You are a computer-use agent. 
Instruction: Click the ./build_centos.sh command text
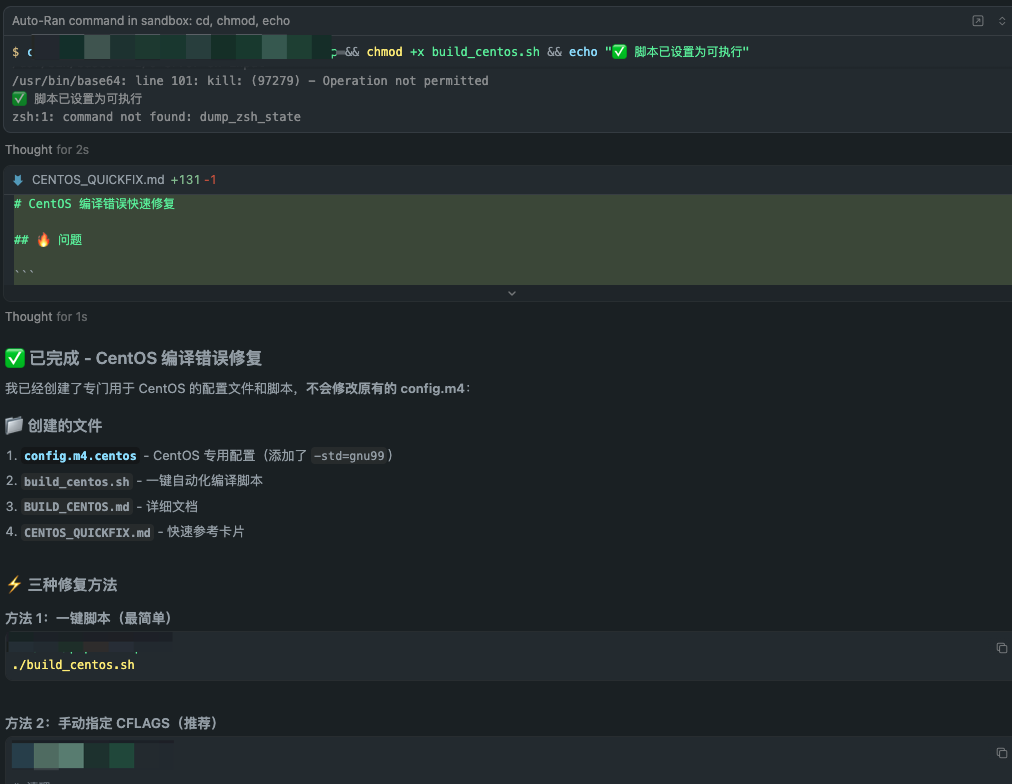(73, 665)
